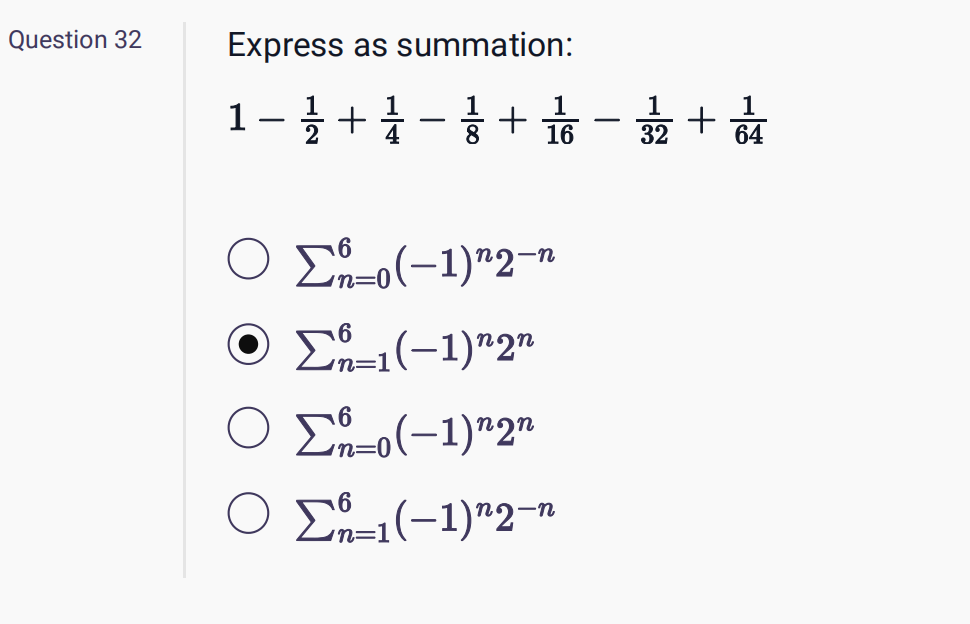Image resolution: width=970 pixels, height=624 pixels.
Task: Choose the answer with summation starting n=0 and 2^-n
Action: [x=246, y=259]
